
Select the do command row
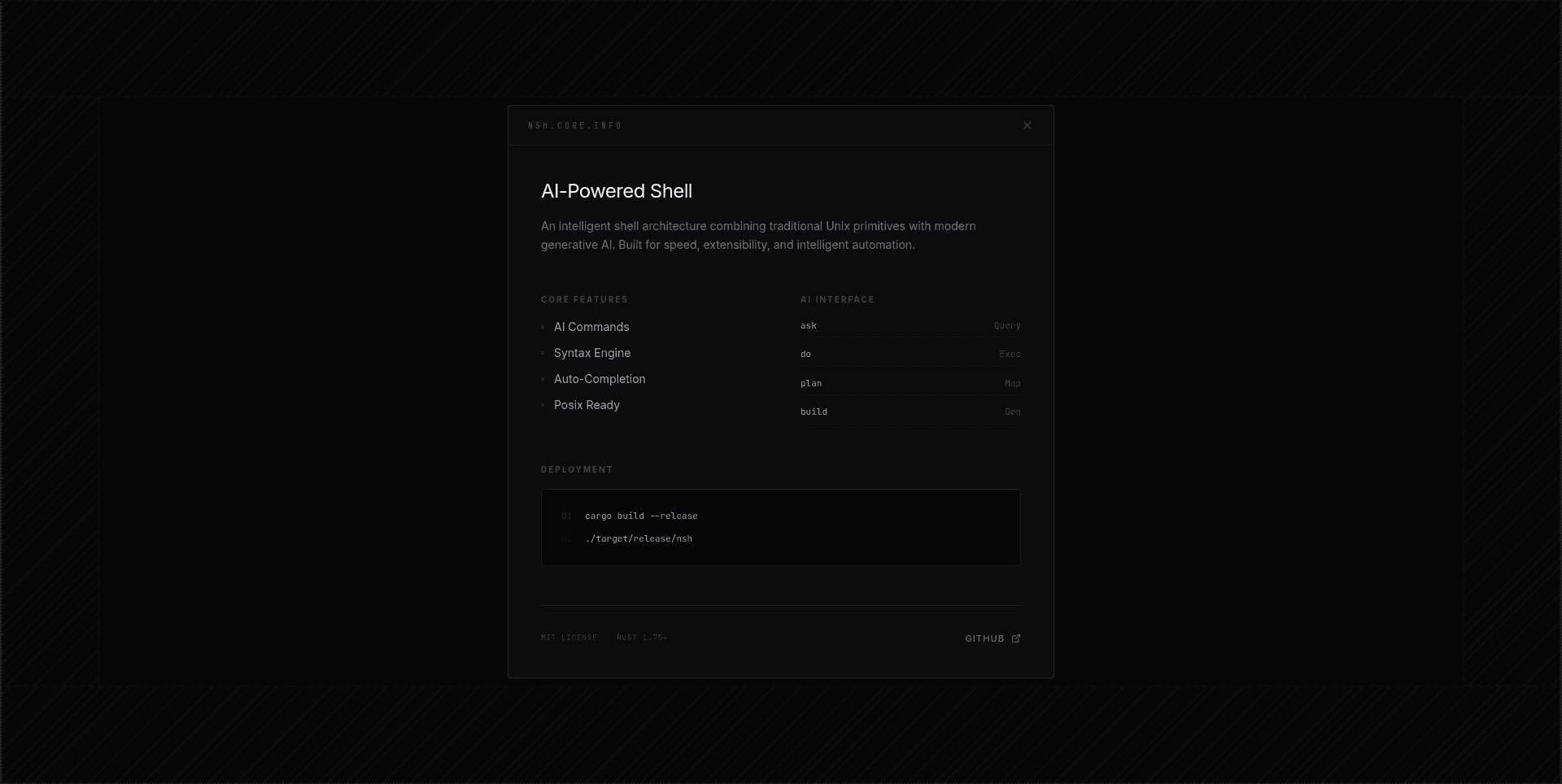[910, 354]
